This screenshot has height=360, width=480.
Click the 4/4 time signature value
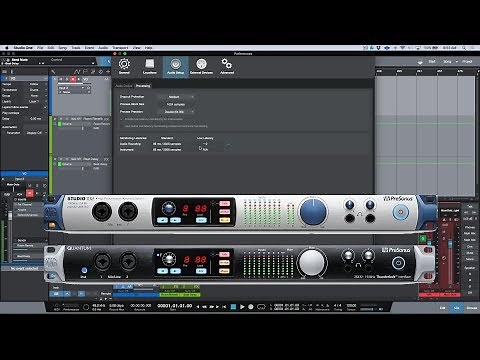click(x=338, y=305)
